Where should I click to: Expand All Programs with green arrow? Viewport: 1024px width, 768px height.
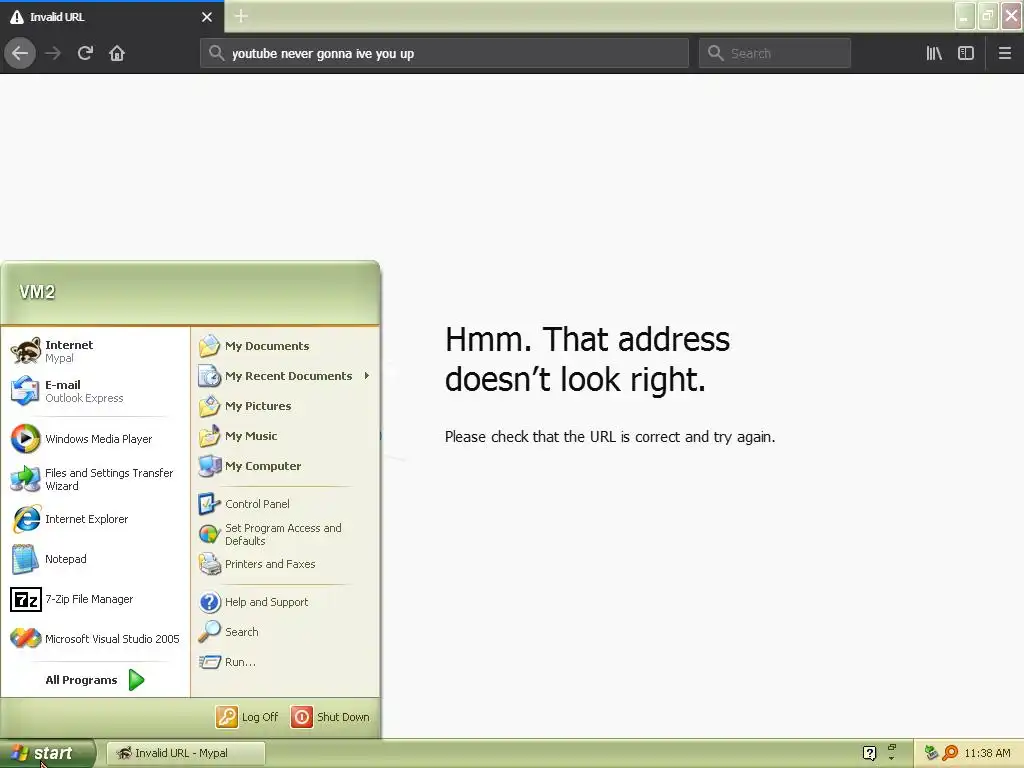coord(95,680)
